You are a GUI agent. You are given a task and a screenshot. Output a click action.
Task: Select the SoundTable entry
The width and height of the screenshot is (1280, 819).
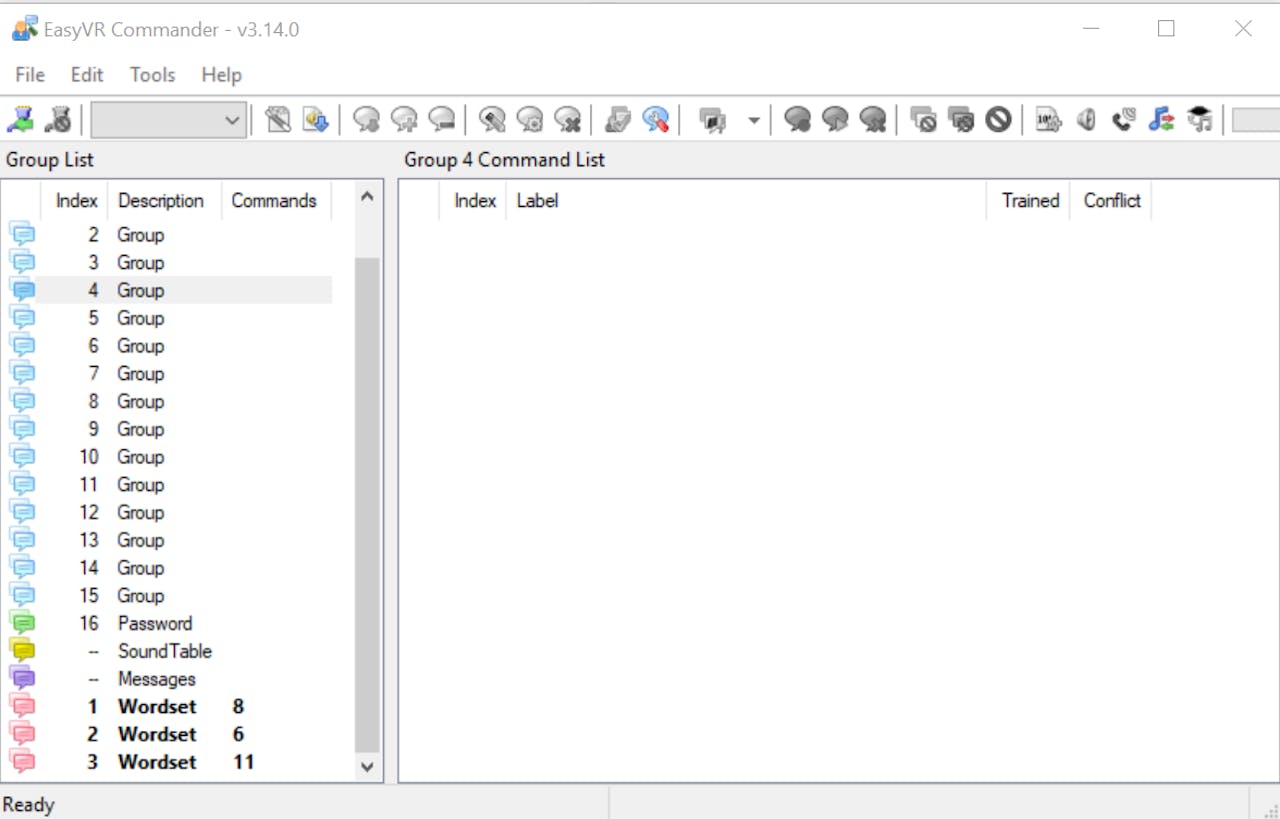click(x=164, y=651)
